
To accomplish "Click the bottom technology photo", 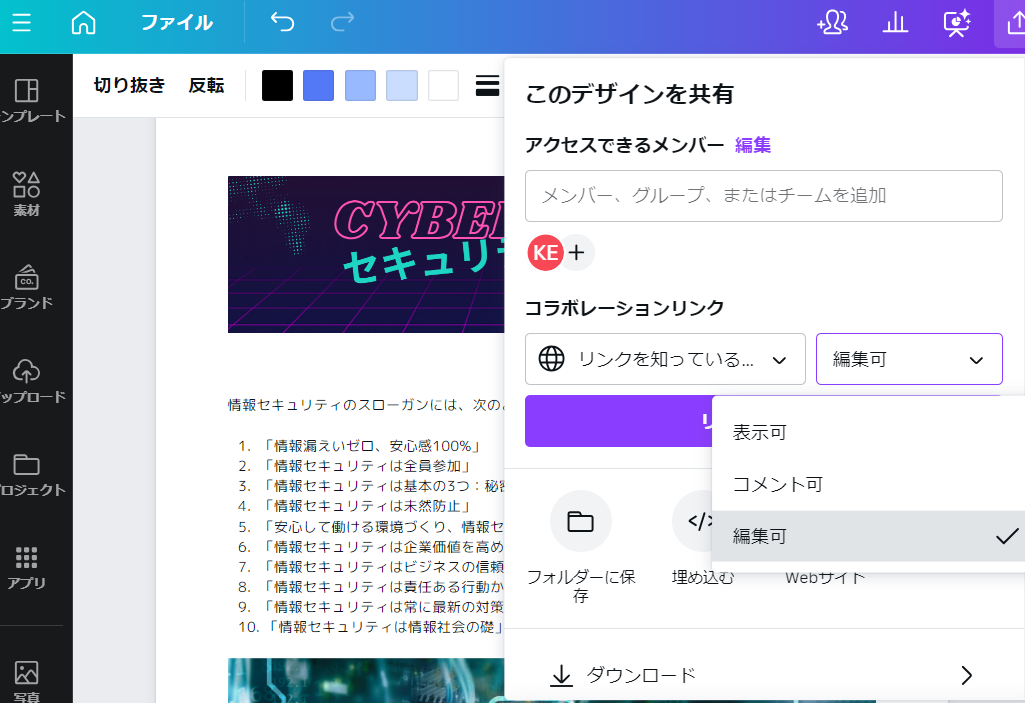I will pyautogui.click(x=366, y=680).
